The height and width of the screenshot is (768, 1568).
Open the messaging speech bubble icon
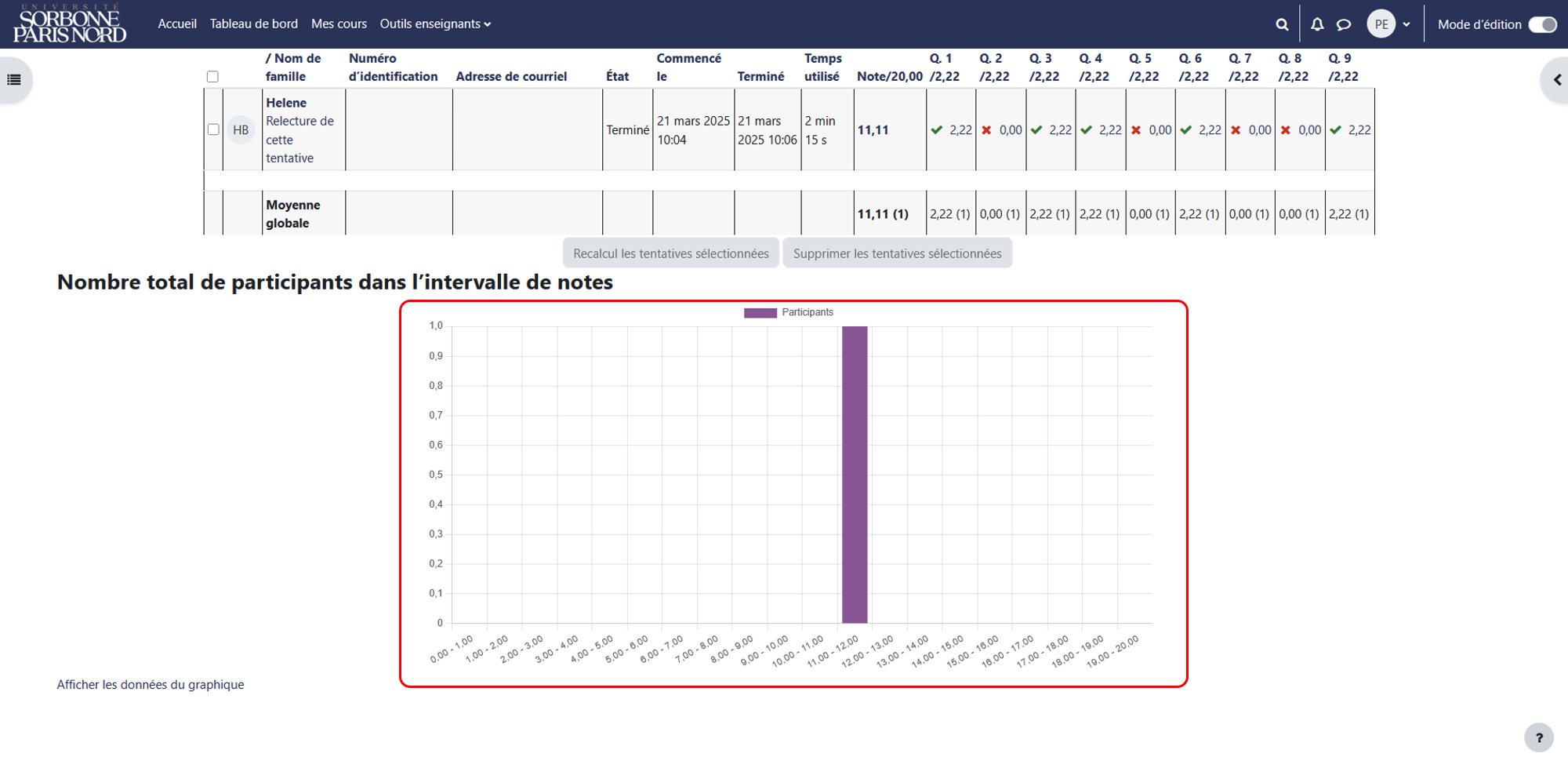(1344, 24)
